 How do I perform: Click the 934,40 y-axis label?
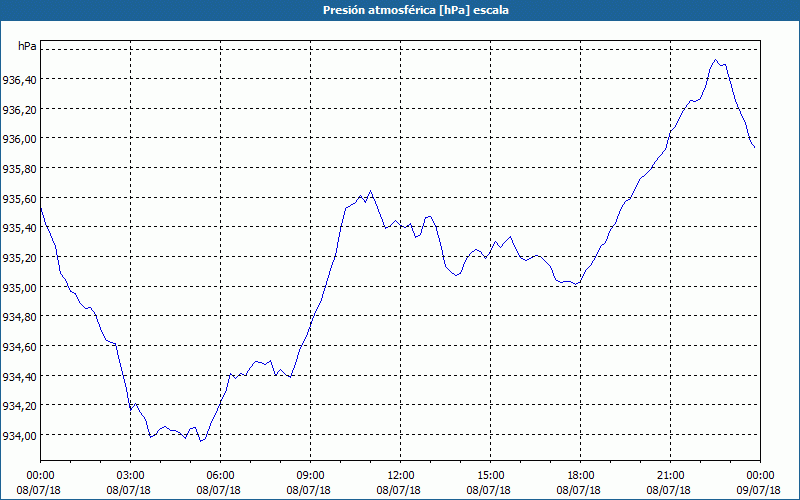[x=19, y=377]
